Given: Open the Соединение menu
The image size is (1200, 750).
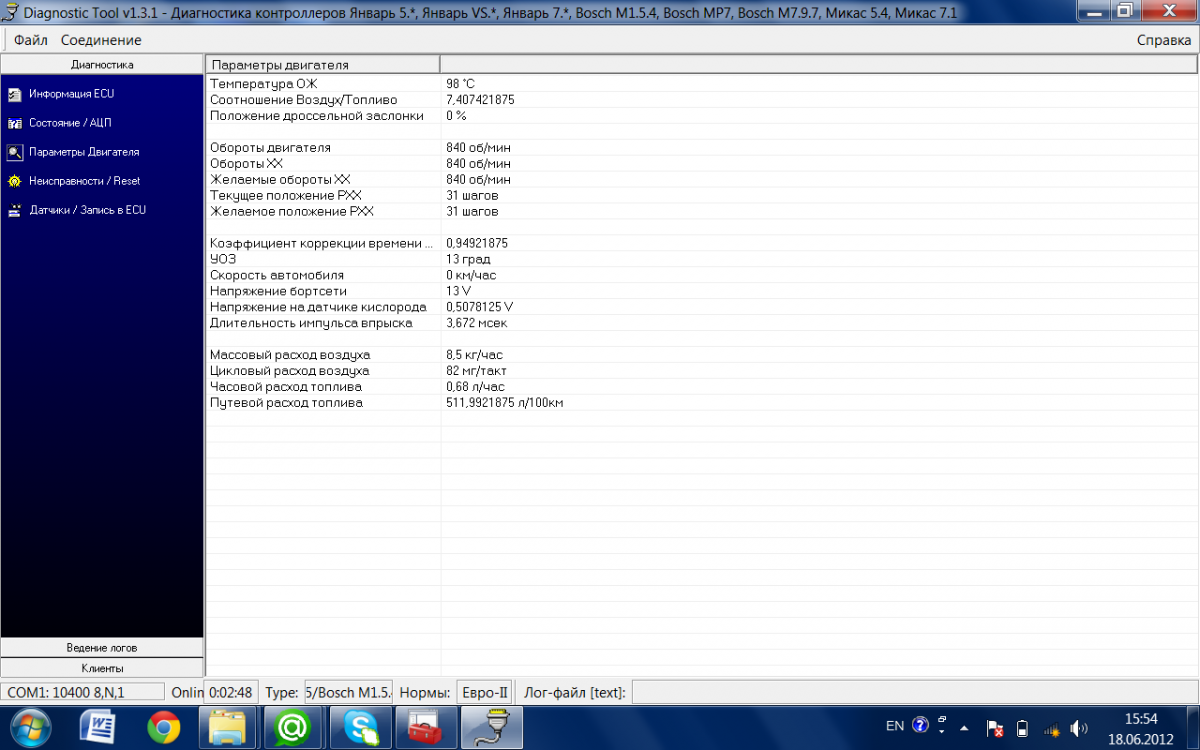Looking at the screenshot, I should (x=101, y=40).
